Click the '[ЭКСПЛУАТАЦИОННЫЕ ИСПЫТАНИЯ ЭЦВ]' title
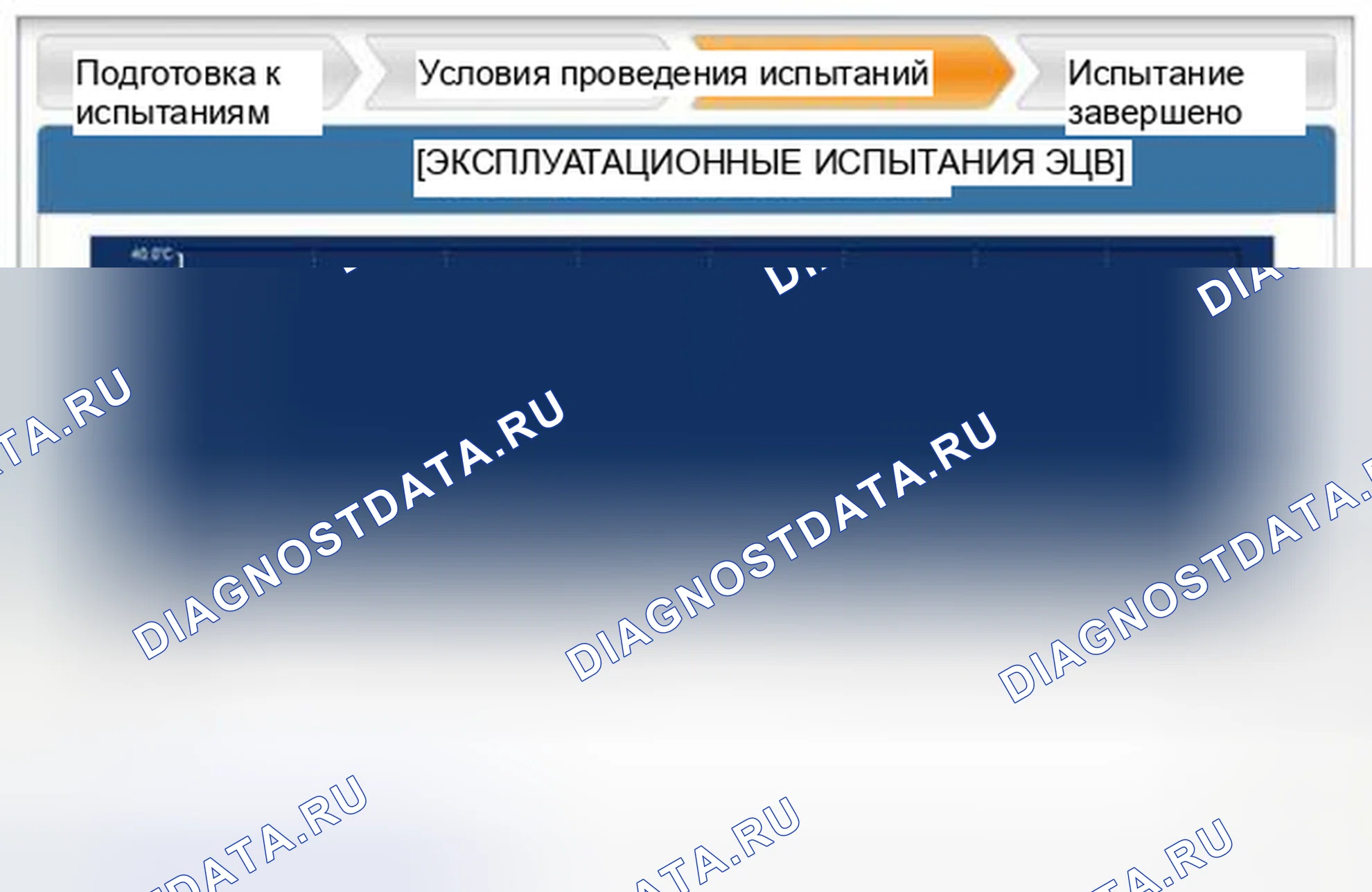The width and height of the screenshot is (1372, 892). pyautogui.click(x=772, y=163)
